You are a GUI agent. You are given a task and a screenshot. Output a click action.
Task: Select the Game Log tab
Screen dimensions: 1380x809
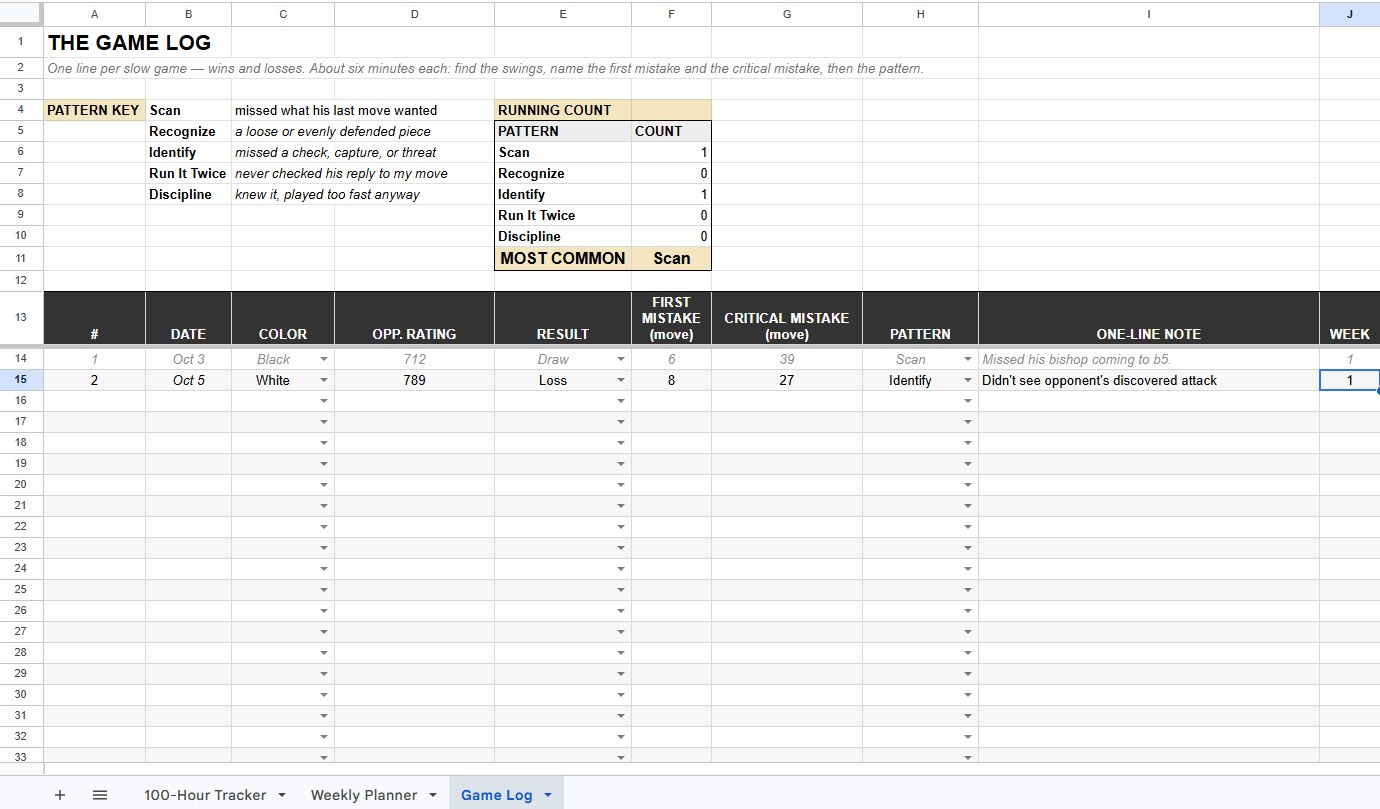pyautogui.click(x=496, y=795)
